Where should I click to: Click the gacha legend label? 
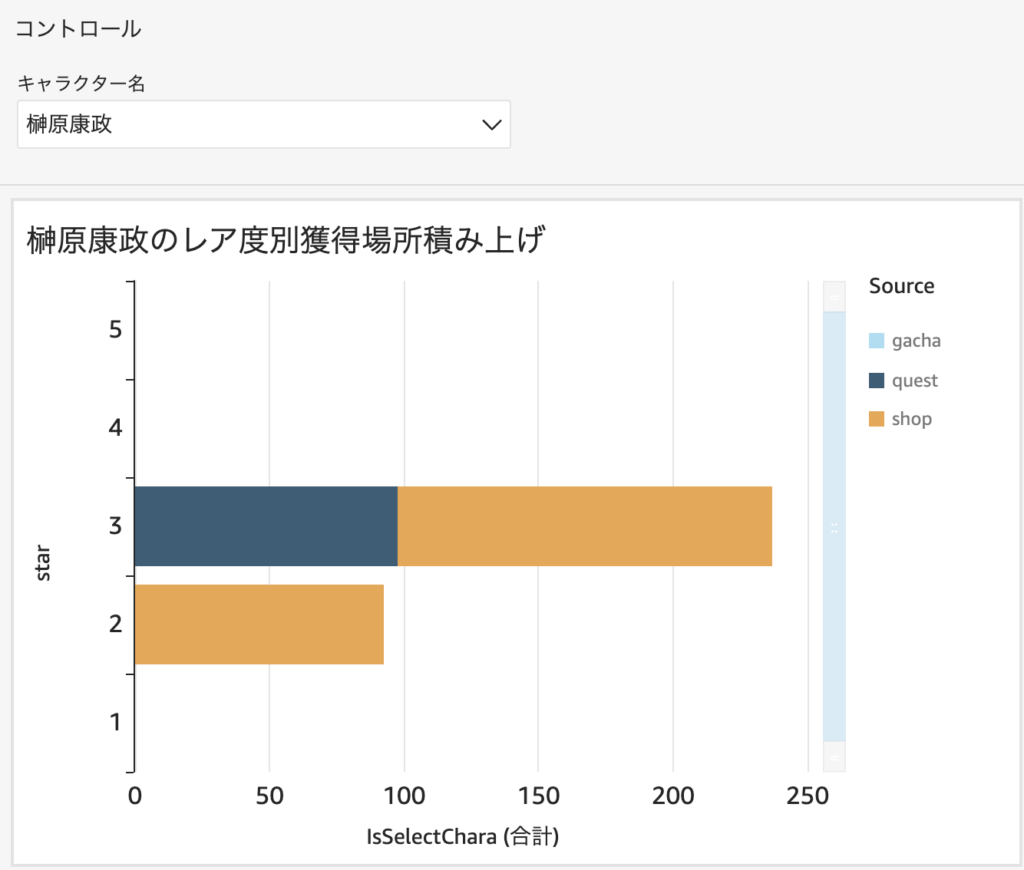click(916, 341)
